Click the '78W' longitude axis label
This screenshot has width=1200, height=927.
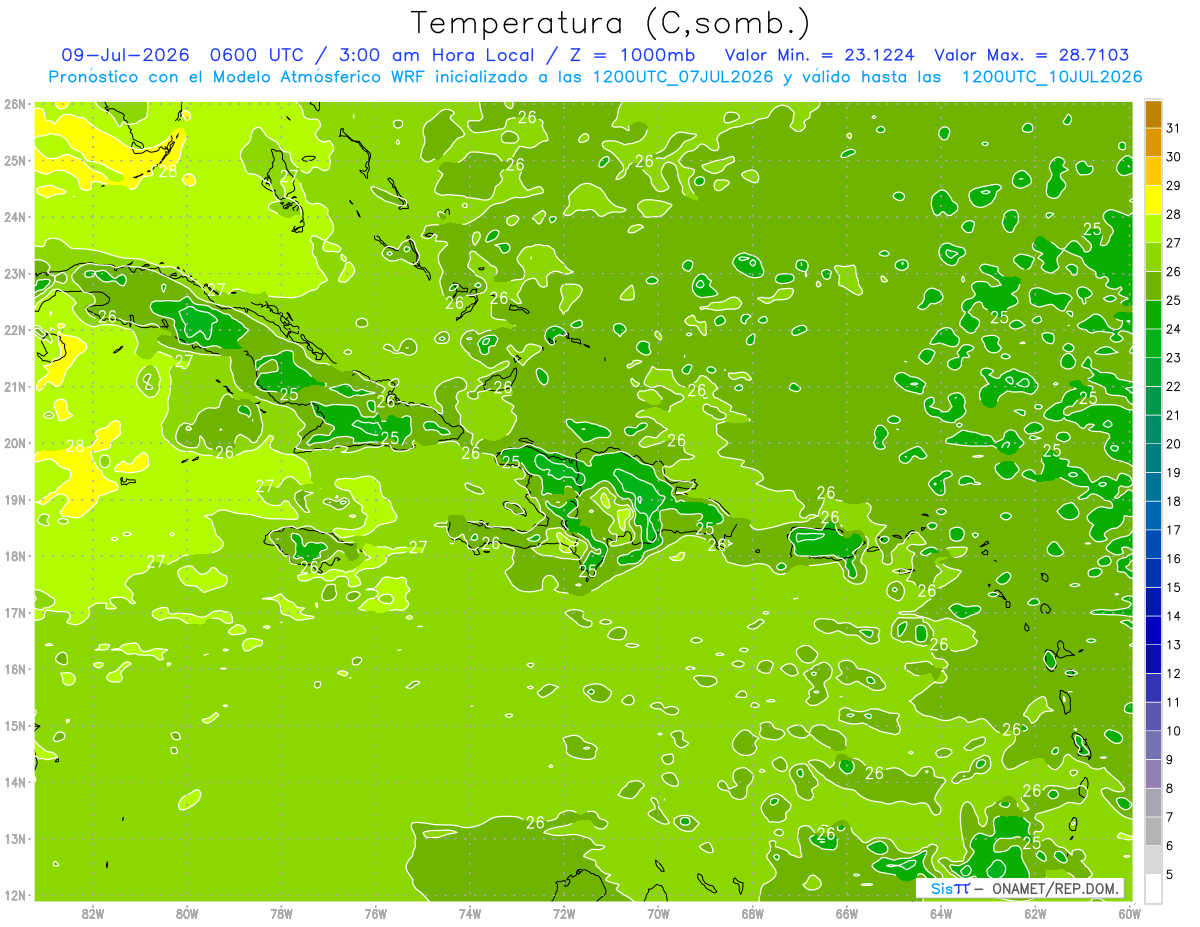coord(281,913)
